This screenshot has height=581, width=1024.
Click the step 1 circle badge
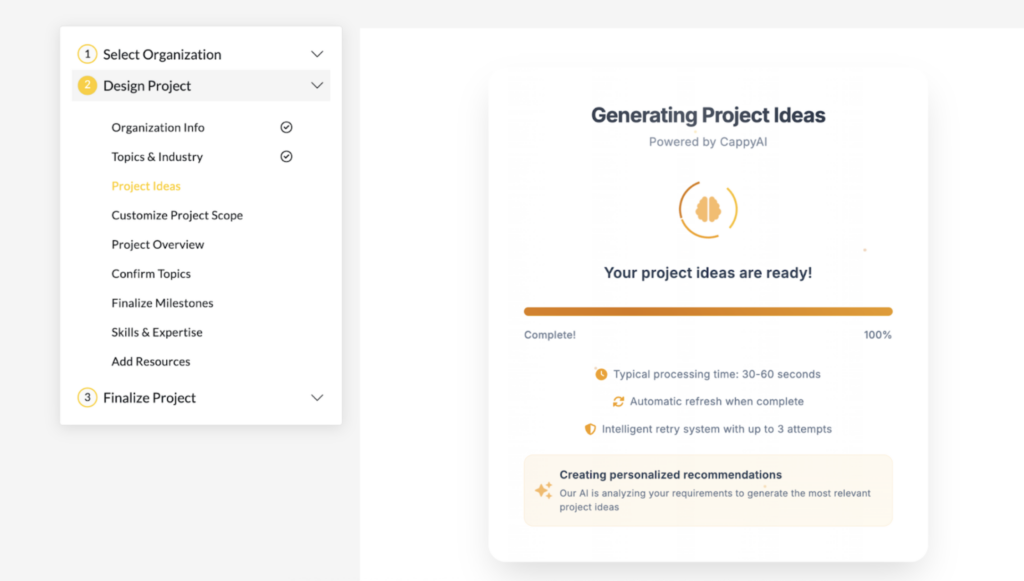click(87, 54)
